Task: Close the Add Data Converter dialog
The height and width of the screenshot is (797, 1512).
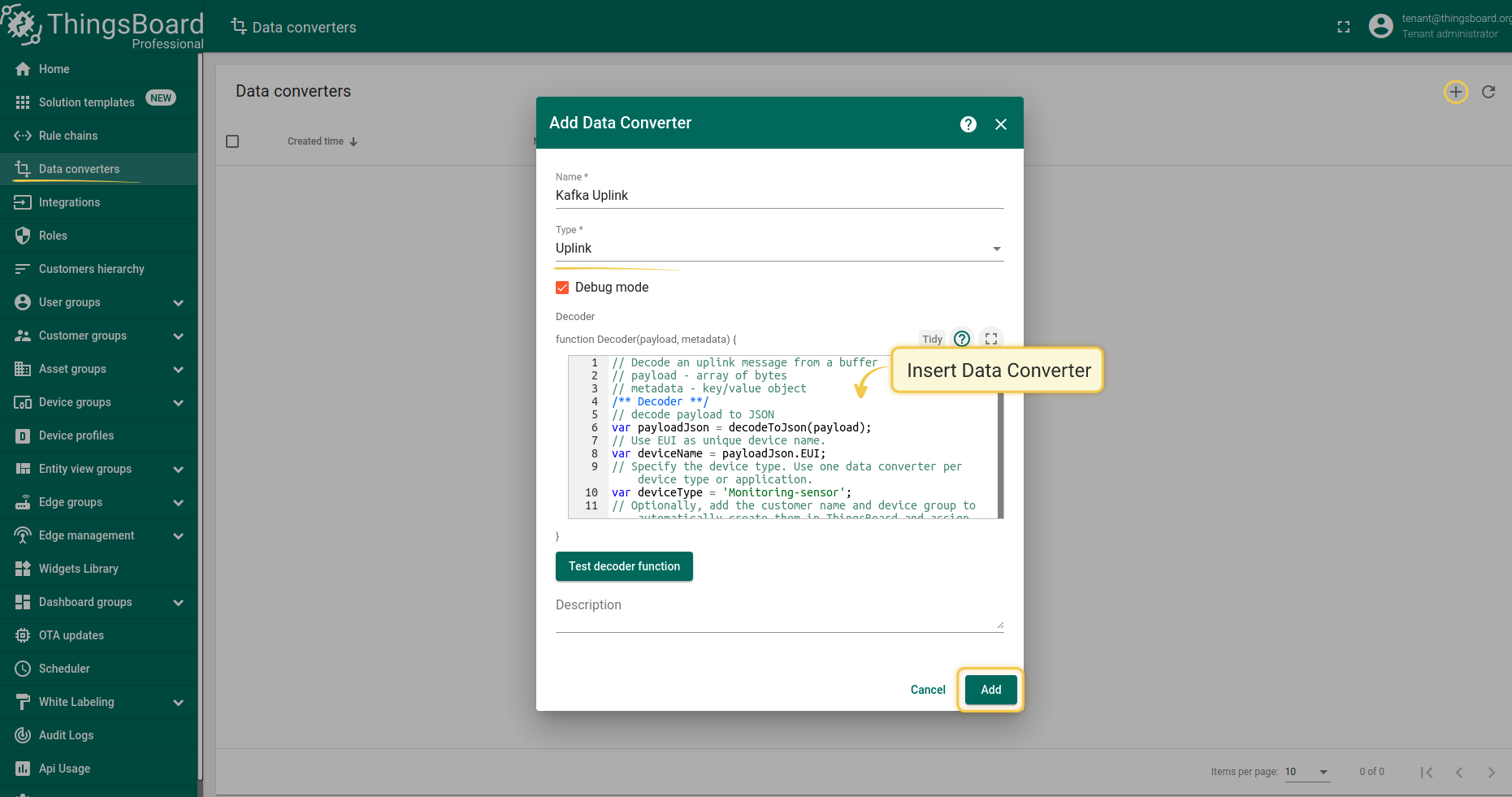Action: point(1001,123)
